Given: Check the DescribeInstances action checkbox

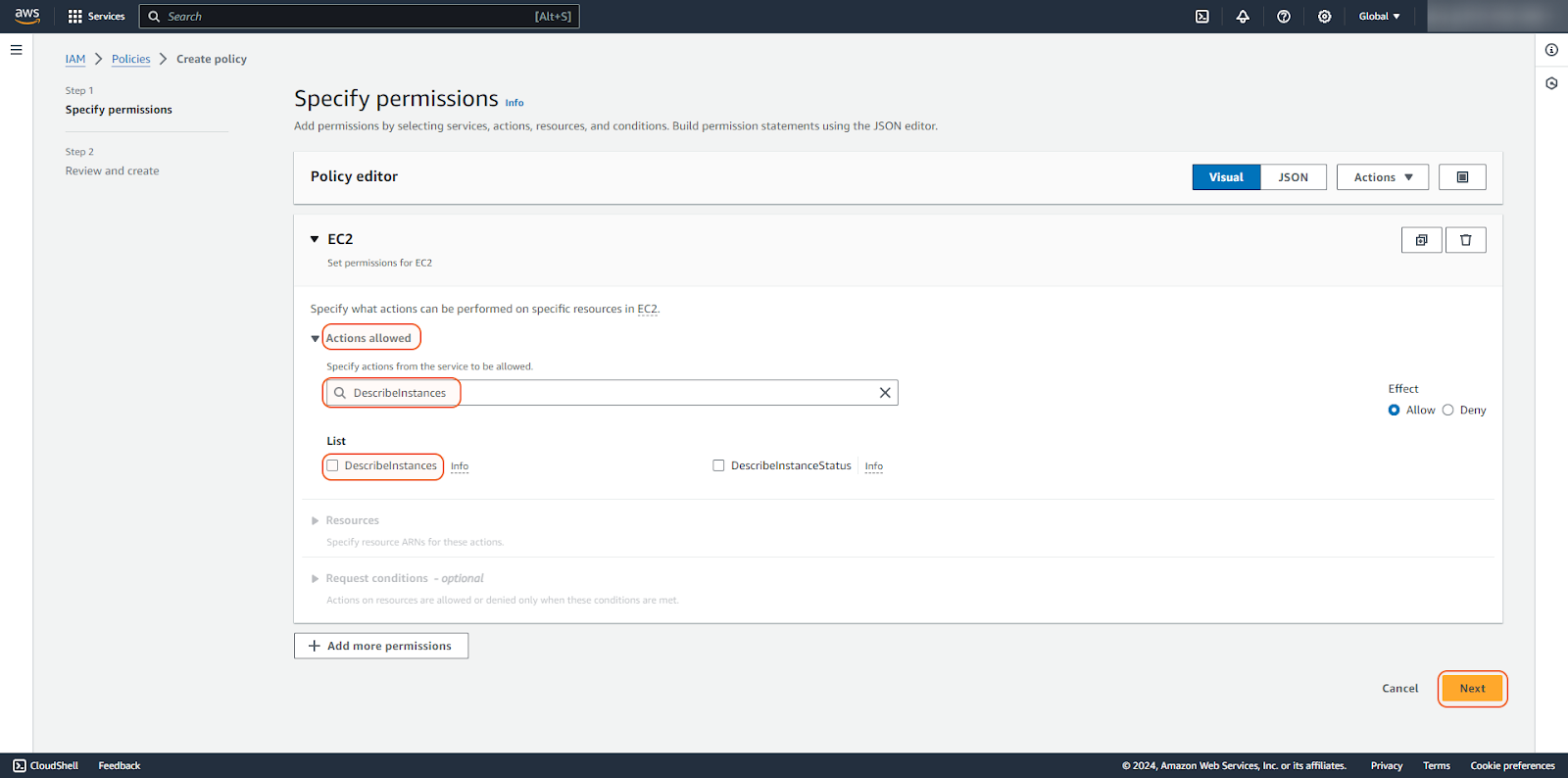Looking at the screenshot, I should tap(333, 465).
